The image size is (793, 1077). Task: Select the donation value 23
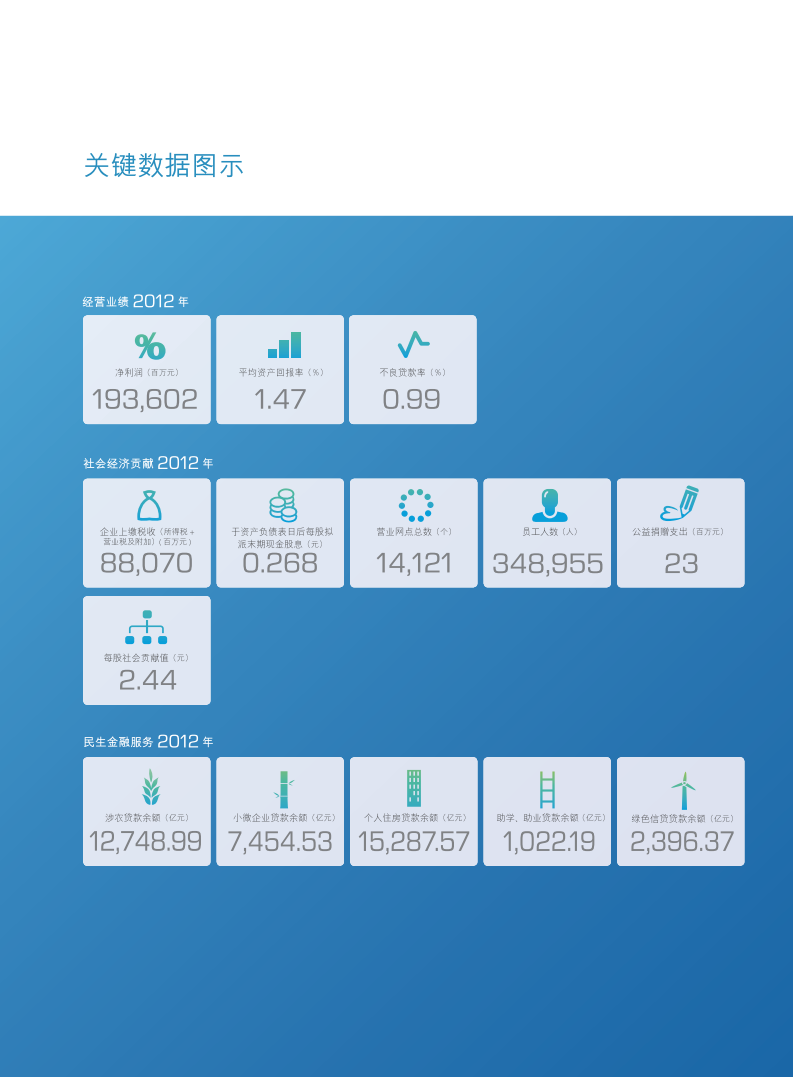click(x=681, y=564)
